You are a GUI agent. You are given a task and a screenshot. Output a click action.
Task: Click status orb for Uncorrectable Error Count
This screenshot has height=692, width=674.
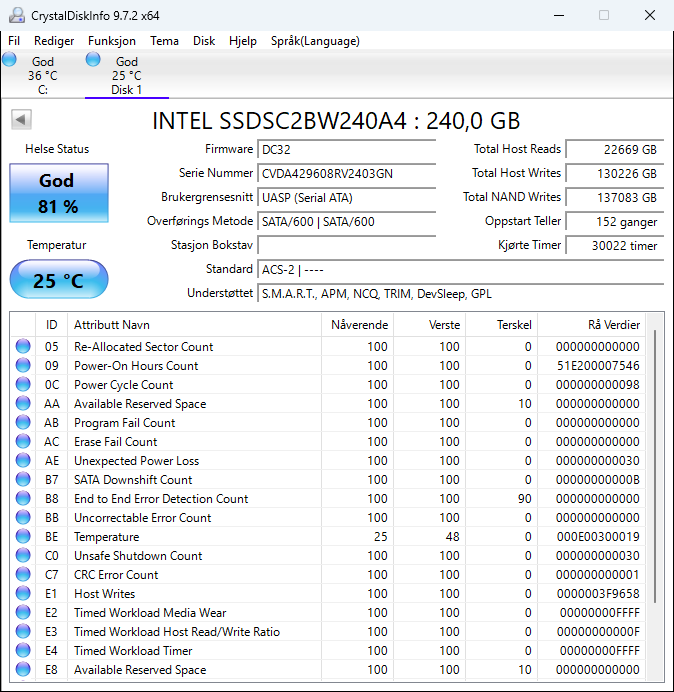click(23, 517)
